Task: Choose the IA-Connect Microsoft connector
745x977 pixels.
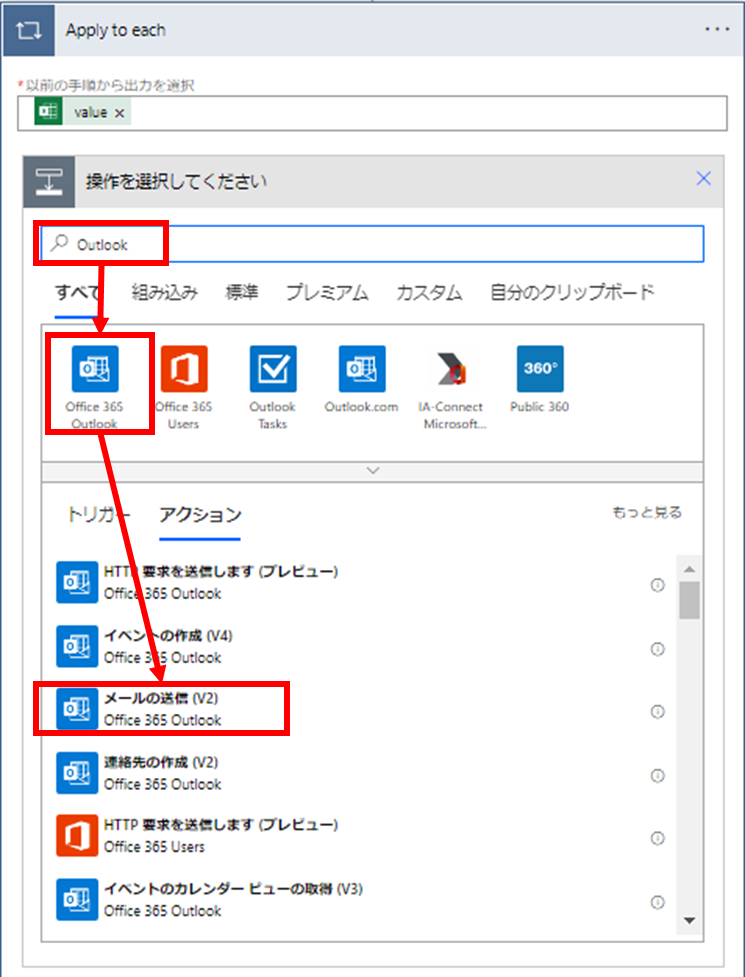Action: pos(452,387)
